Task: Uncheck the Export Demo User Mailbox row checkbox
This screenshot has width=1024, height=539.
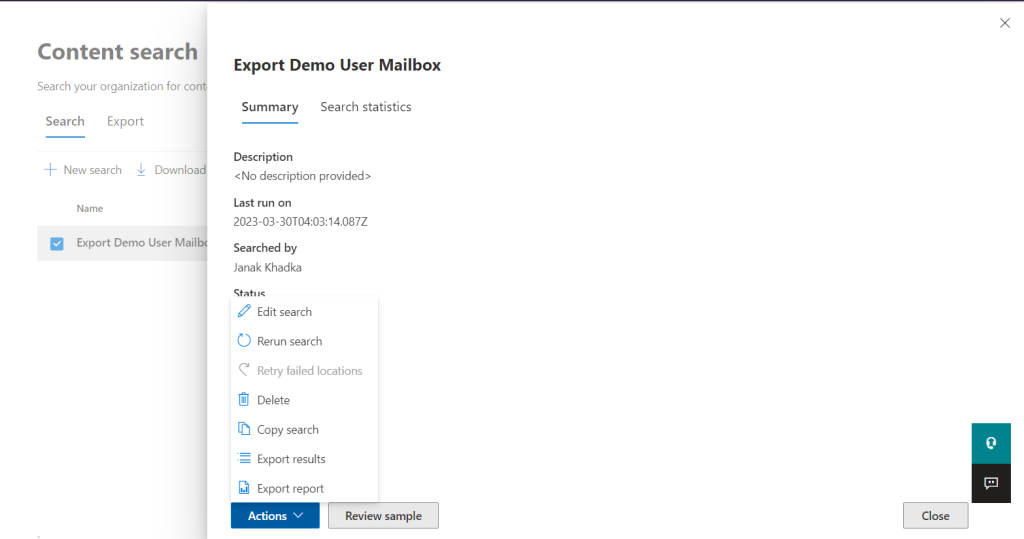Action: [57, 244]
